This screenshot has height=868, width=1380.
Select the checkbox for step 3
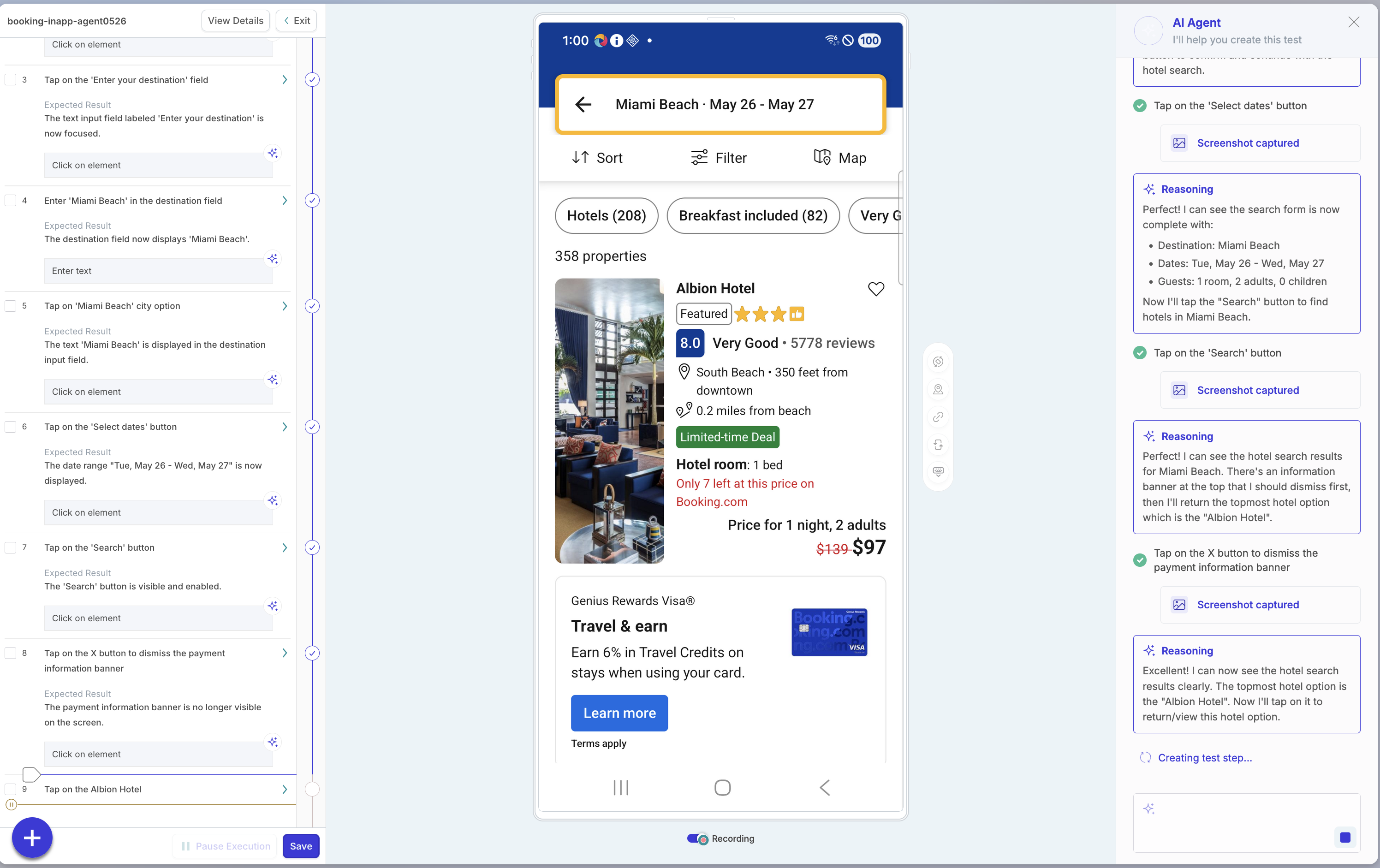pyautogui.click(x=10, y=80)
